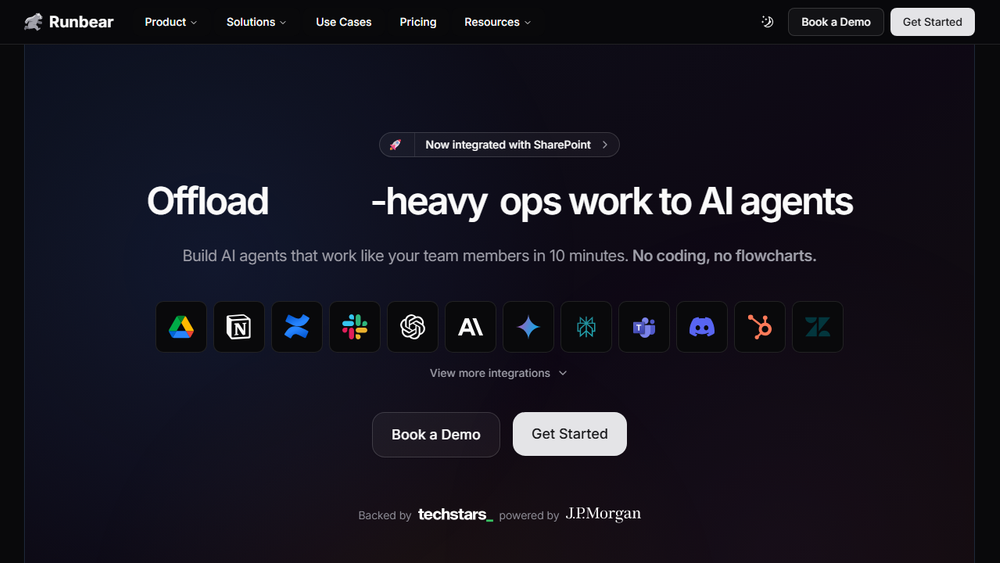Select the Notion integration icon

239,327
